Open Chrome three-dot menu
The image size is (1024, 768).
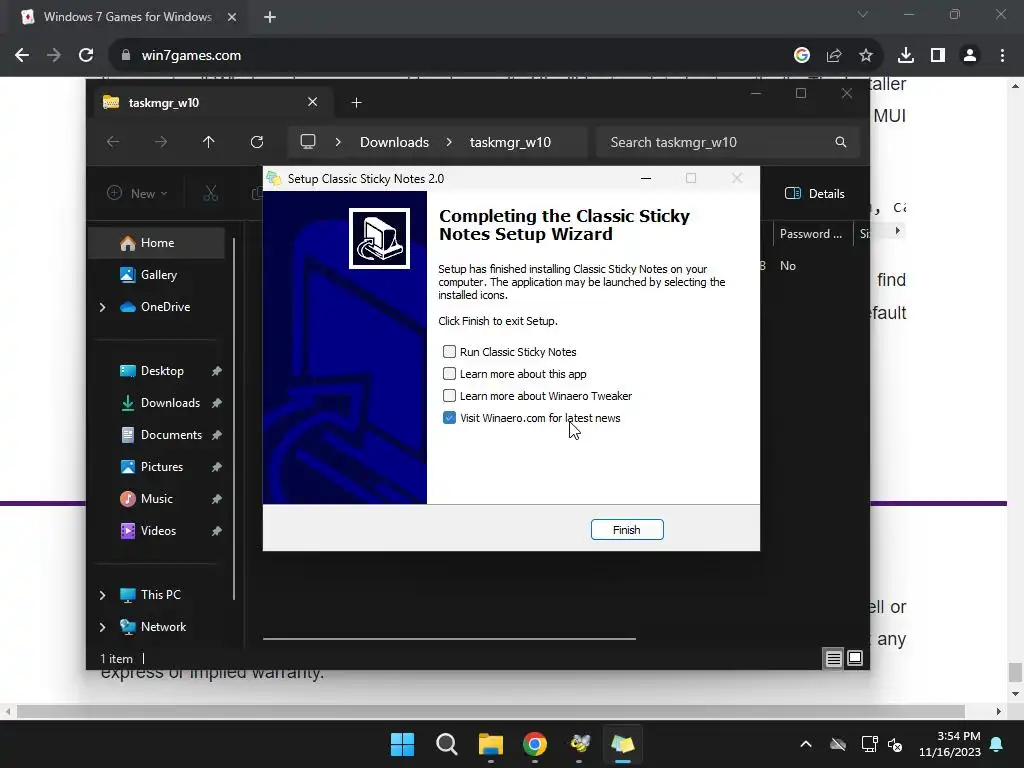point(1002,56)
